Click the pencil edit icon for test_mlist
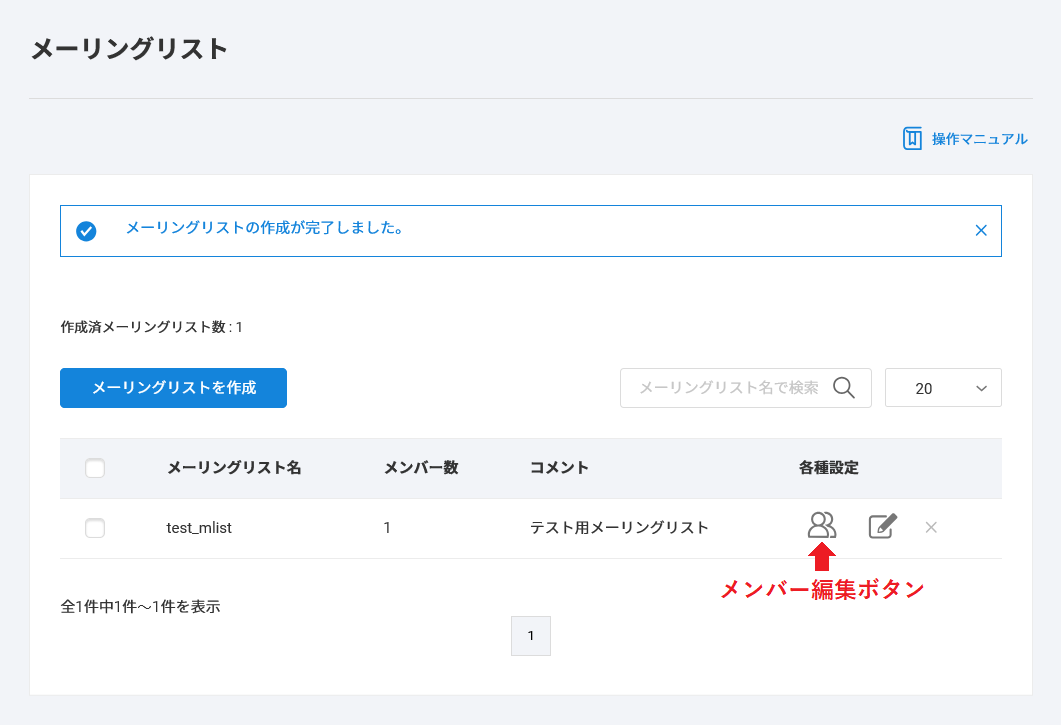The image size is (1061, 725). click(882, 526)
